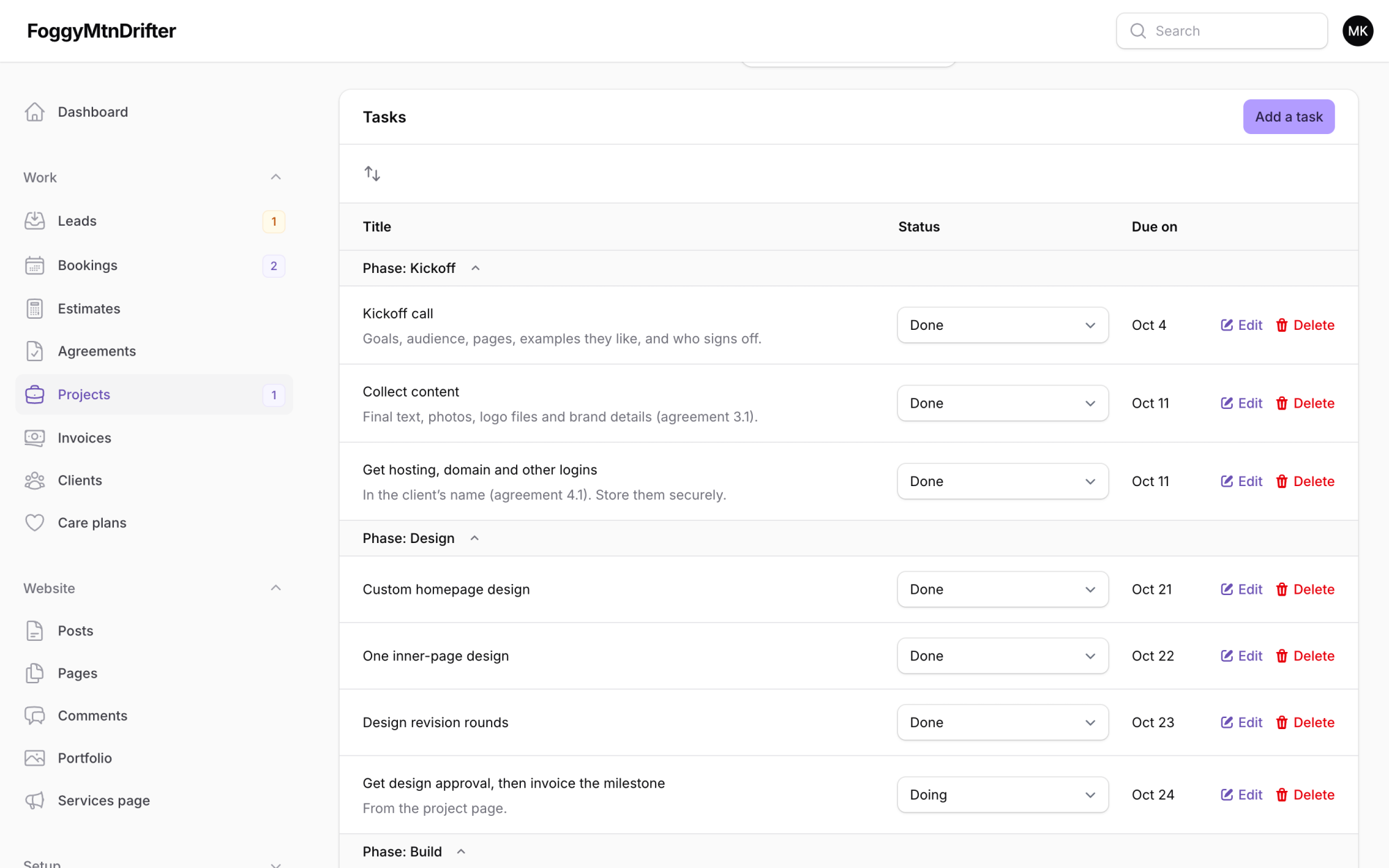Open Leads from the sidebar
The height and width of the screenshot is (868, 1389).
[x=154, y=221]
